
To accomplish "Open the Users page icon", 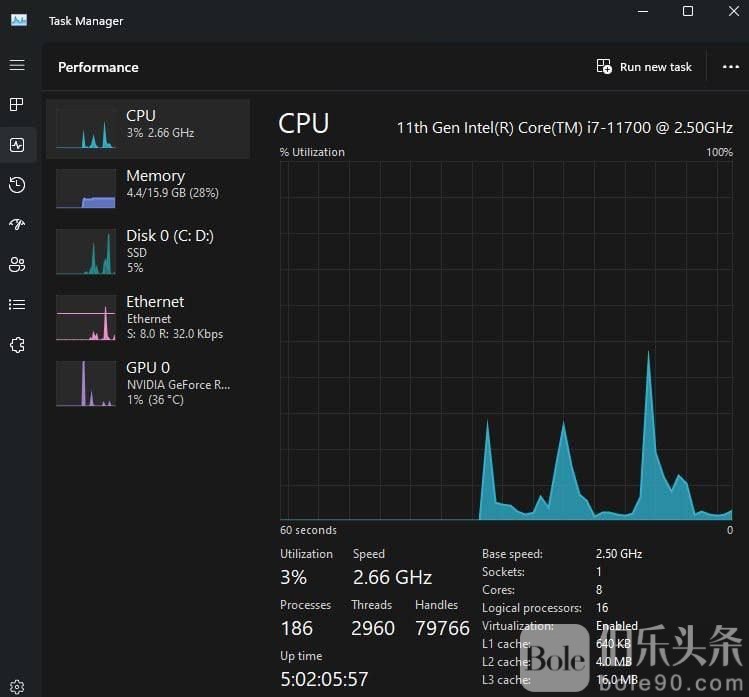I will 17,264.
